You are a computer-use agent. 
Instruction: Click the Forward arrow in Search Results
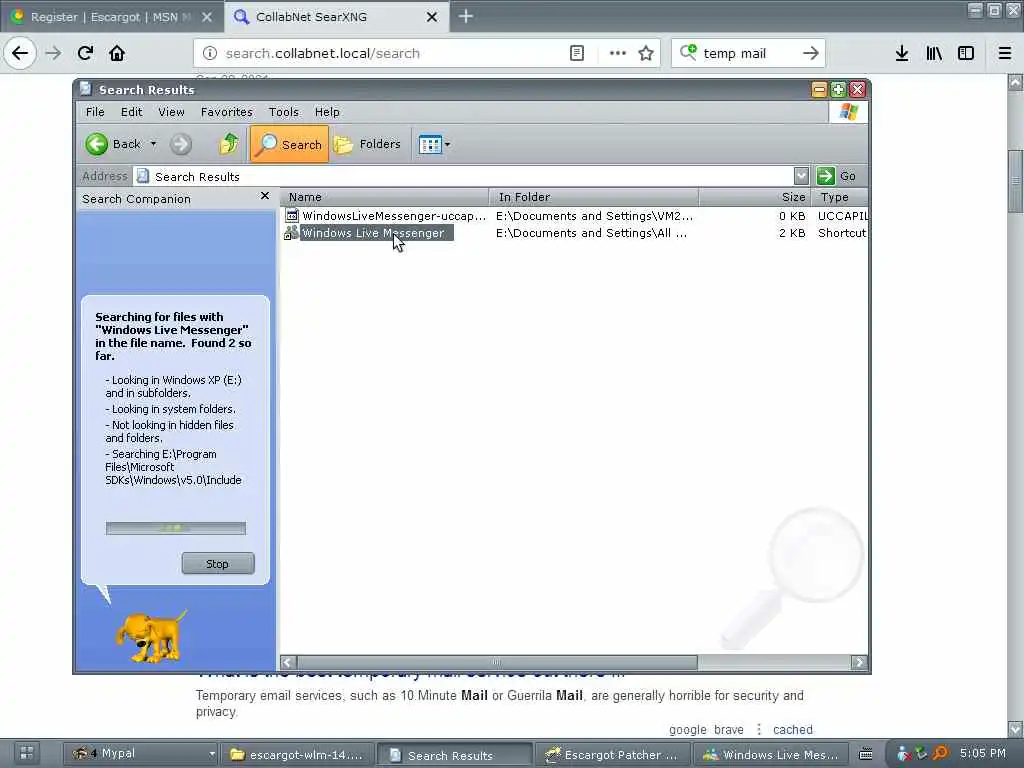[x=181, y=144]
